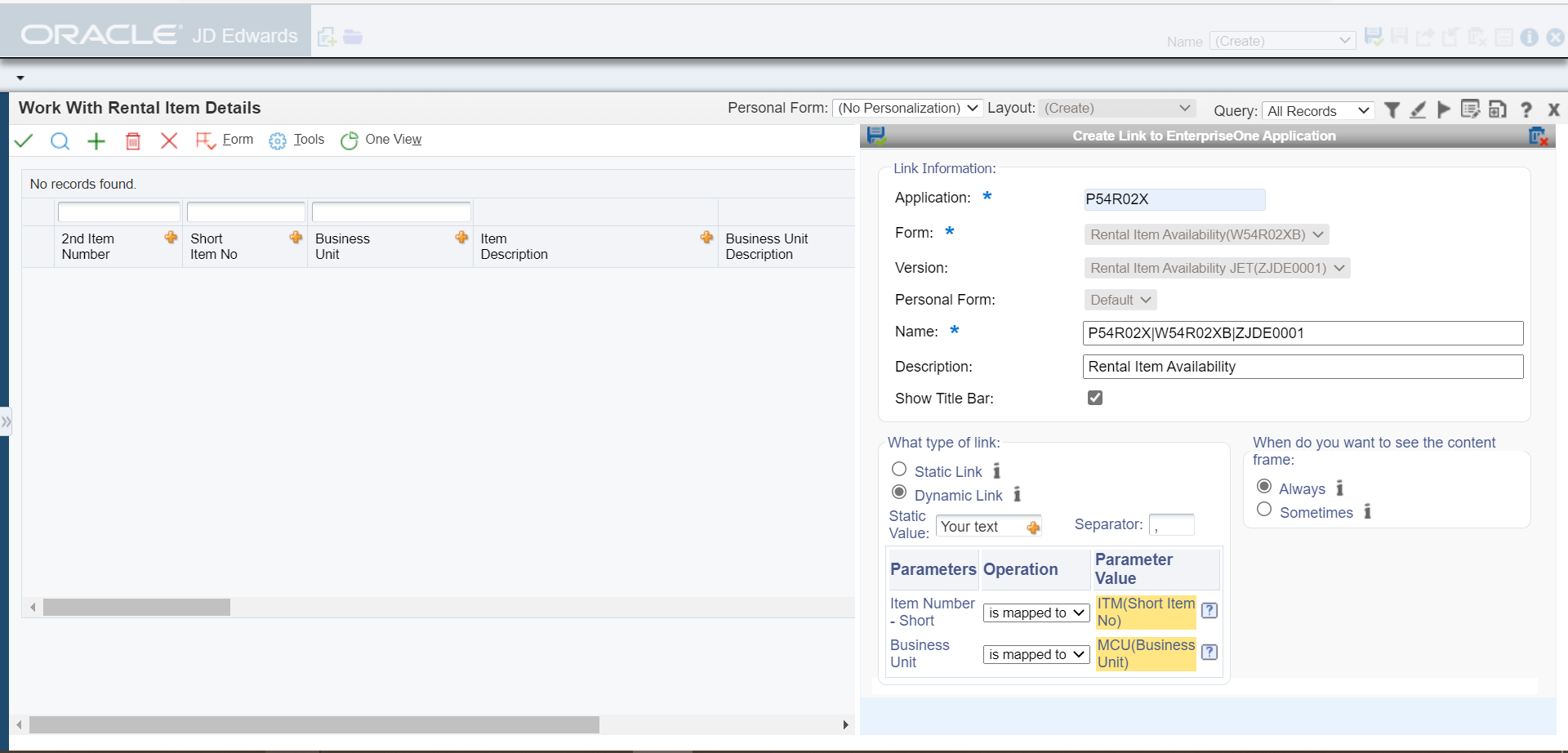
Task: Click the Separator input field
Action: coord(1171,525)
